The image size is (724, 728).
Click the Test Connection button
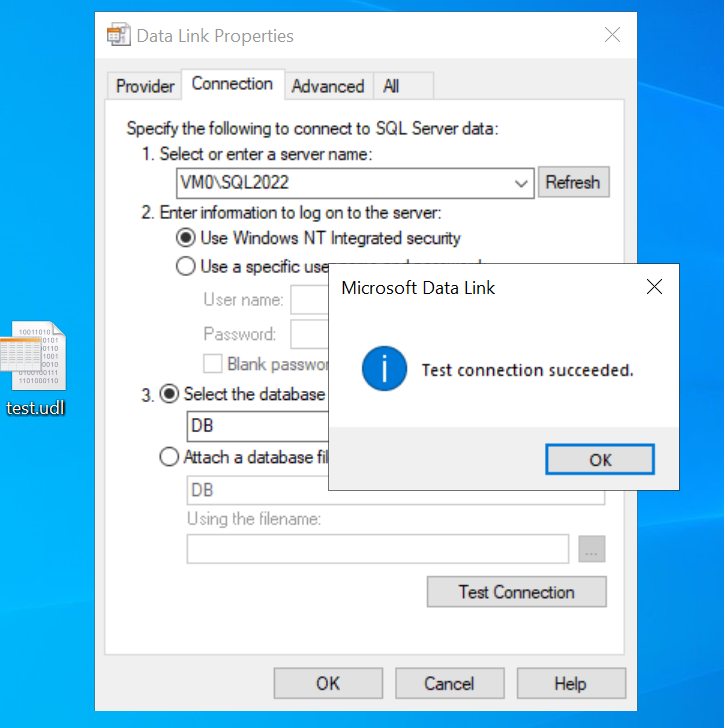tap(516, 592)
